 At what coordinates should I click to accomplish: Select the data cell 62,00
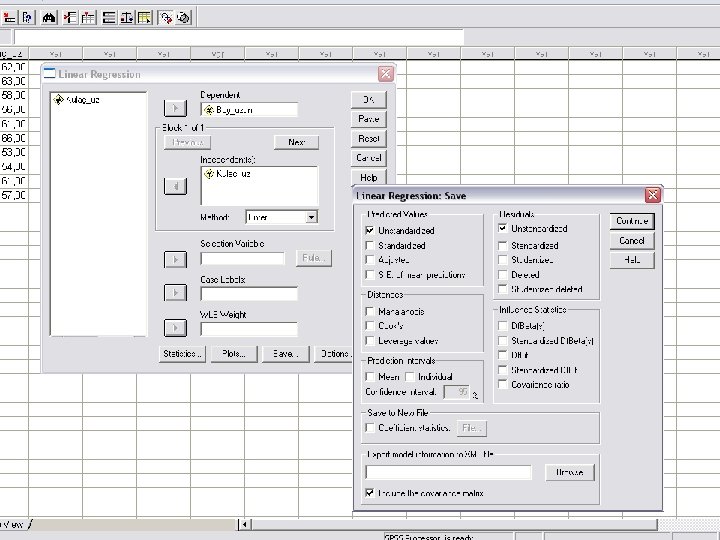[14, 68]
